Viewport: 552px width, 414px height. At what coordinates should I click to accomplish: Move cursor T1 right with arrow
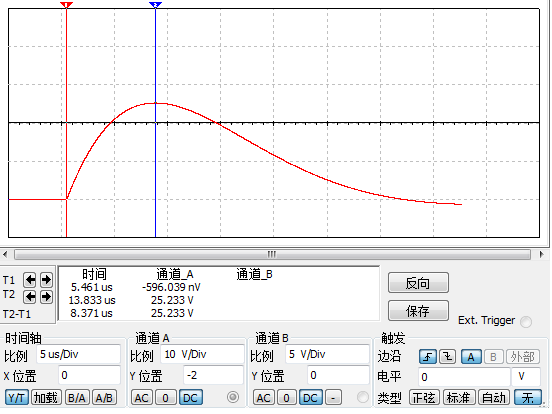(46, 280)
